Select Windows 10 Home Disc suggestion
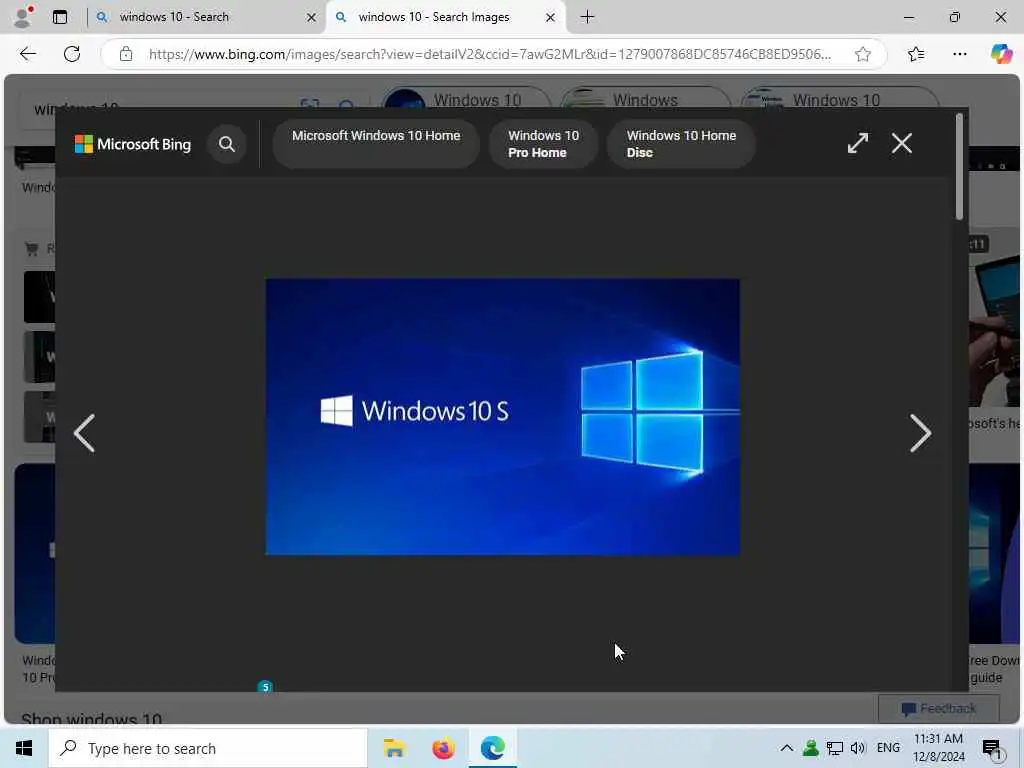 pos(681,144)
